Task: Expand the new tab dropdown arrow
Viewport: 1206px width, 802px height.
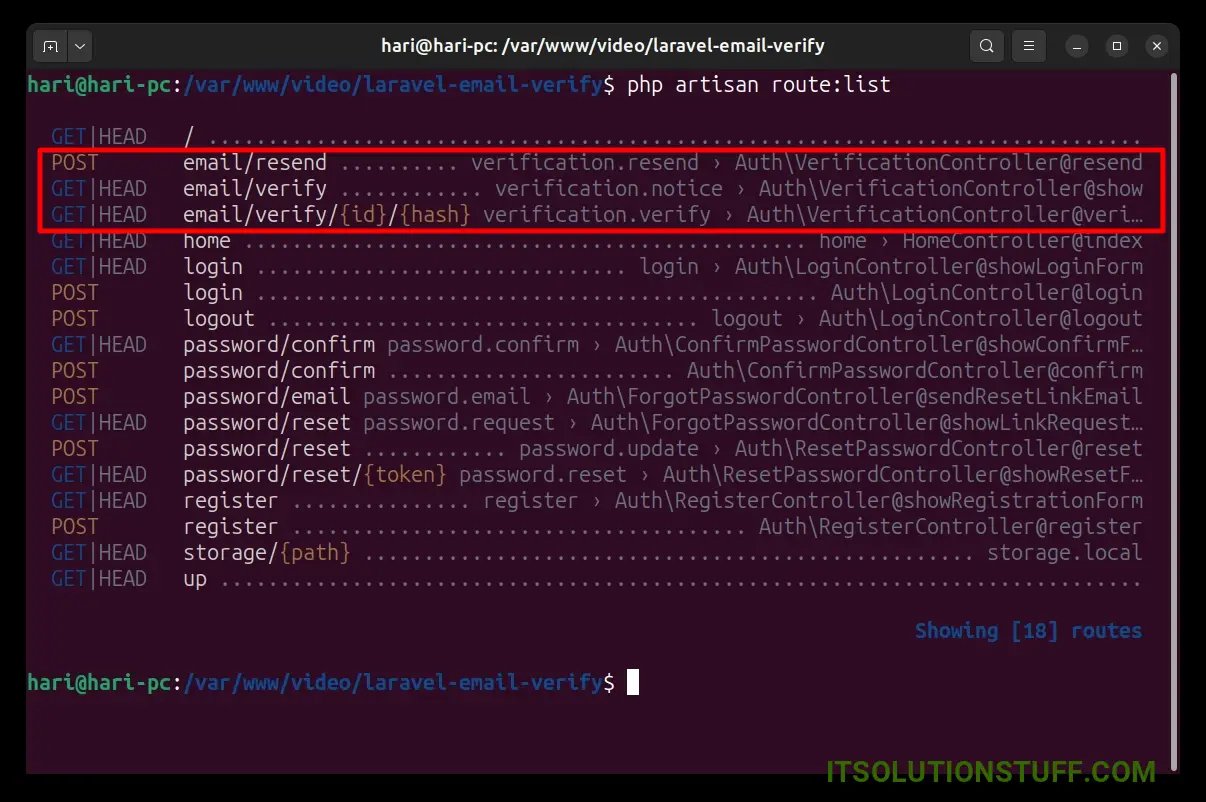Action: pos(79,46)
